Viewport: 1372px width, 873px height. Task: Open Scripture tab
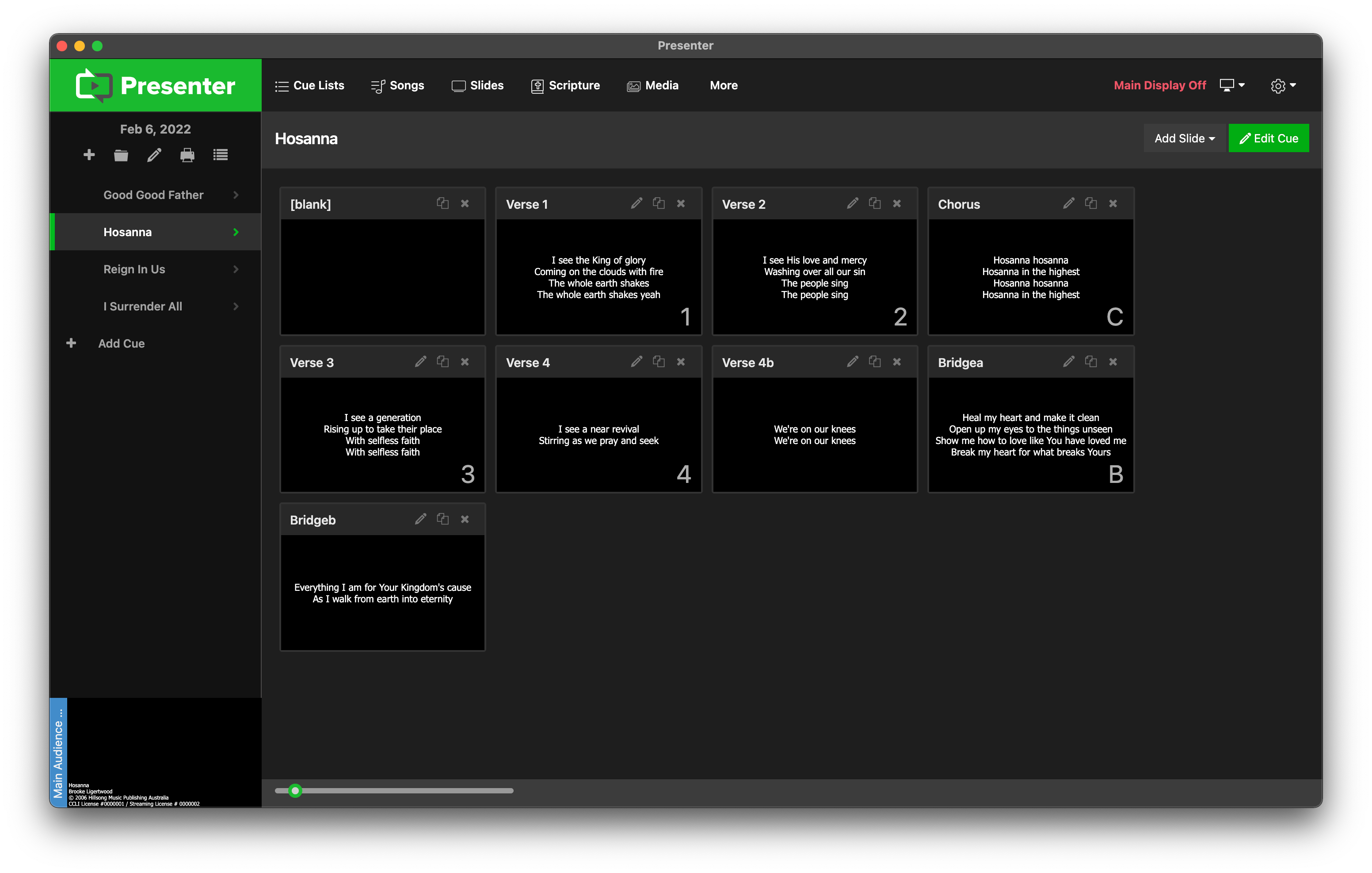click(564, 85)
